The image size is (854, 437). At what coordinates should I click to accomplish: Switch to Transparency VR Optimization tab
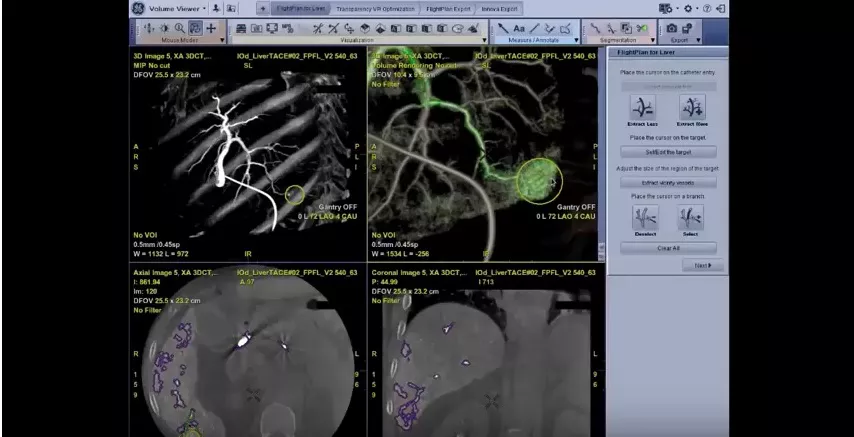[x=375, y=9]
